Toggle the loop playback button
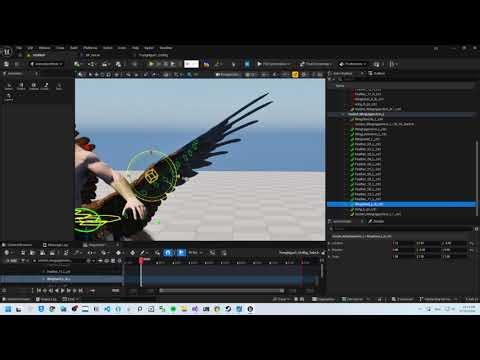Image resolution: width=480 pixels, height=360 pixels. click(x=92, y=291)
